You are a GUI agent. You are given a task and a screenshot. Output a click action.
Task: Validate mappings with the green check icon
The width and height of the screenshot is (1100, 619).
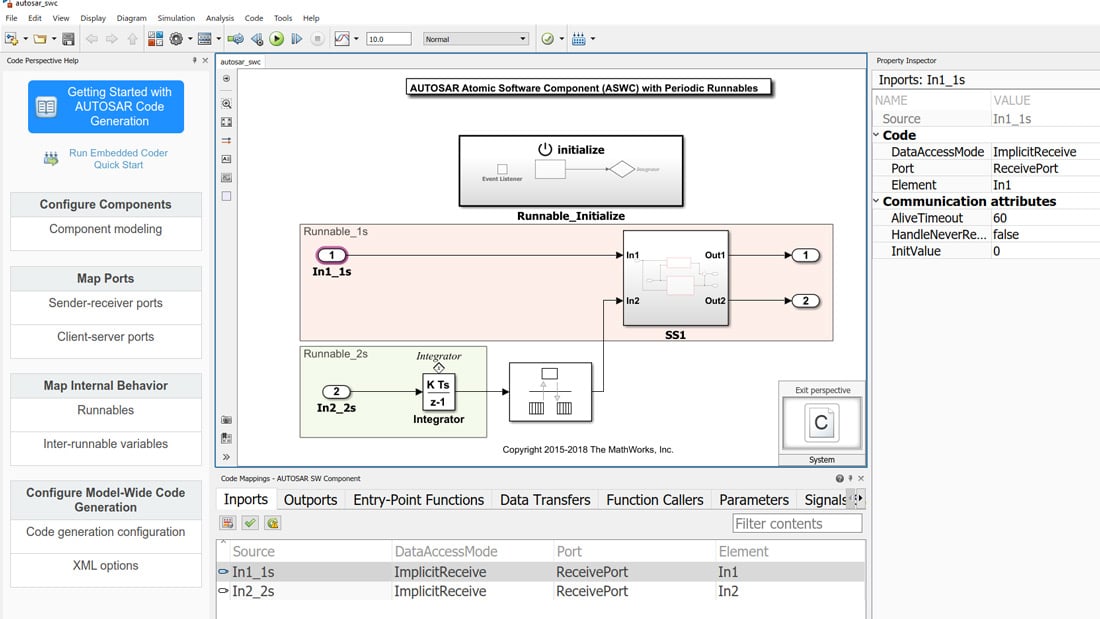click(x=250, y=522)
